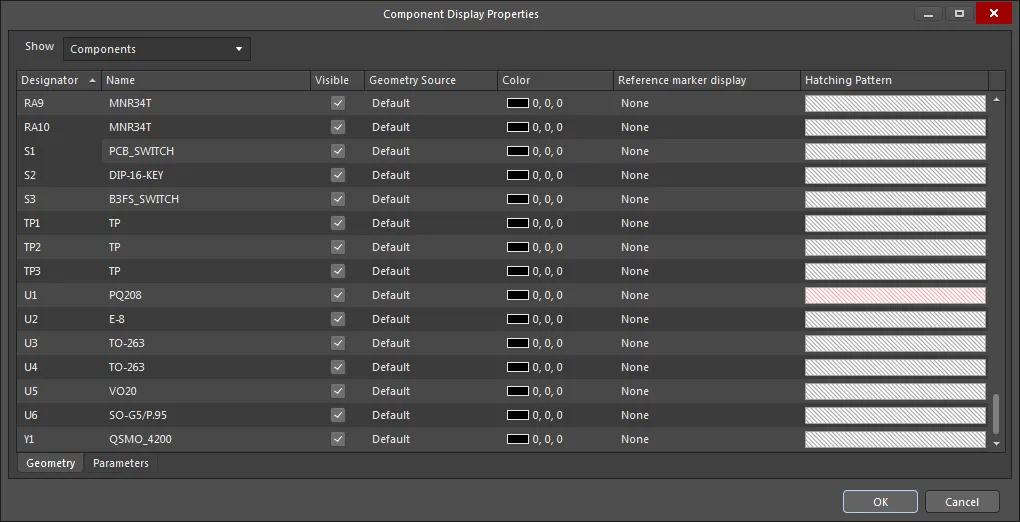This screenshot has width=1020, height=522.
Task: Sort by Designator column header
Action: click(x=59, y=80)
